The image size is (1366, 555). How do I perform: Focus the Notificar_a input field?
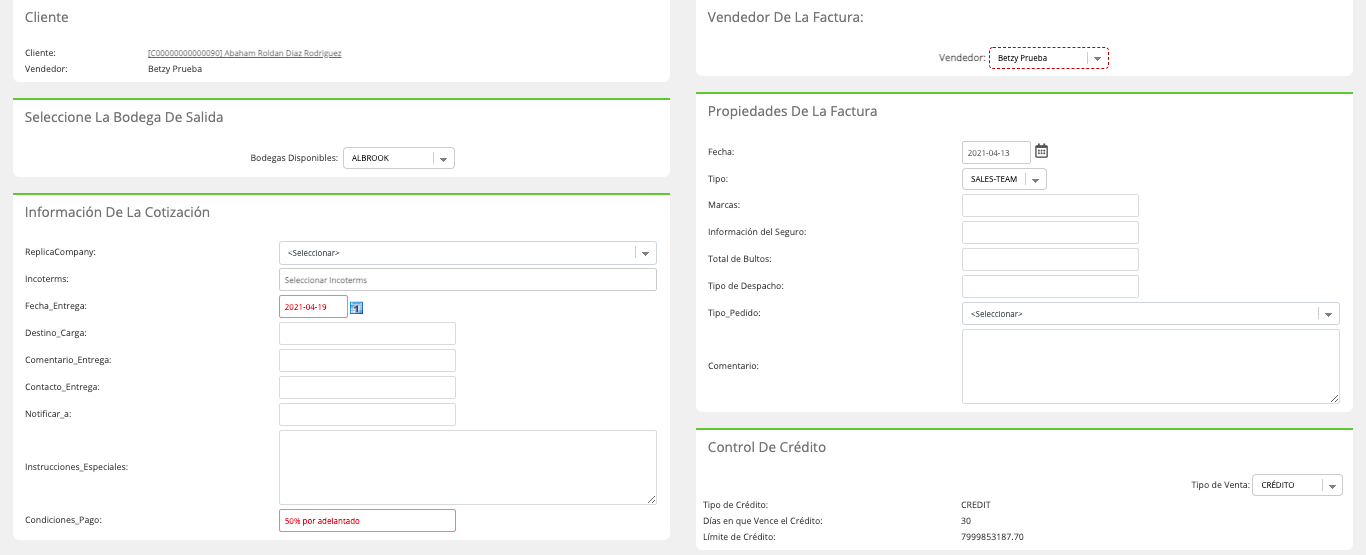[367, 415]
